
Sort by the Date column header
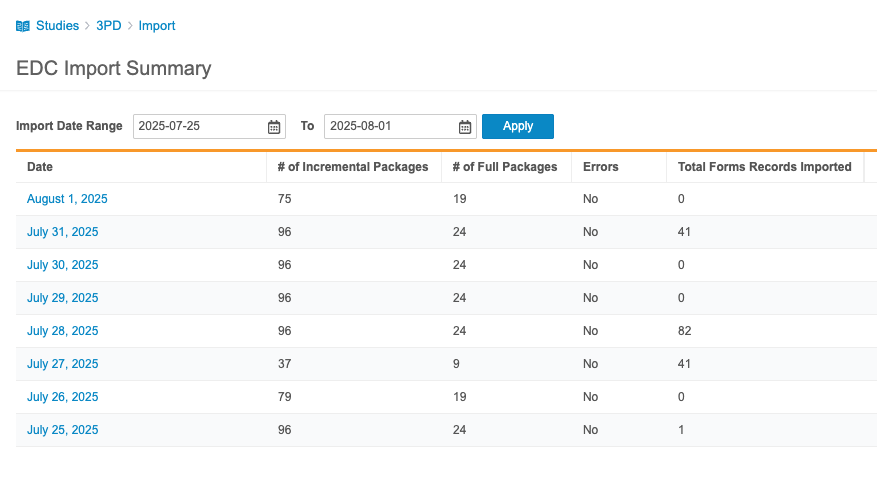pos(40,167)
